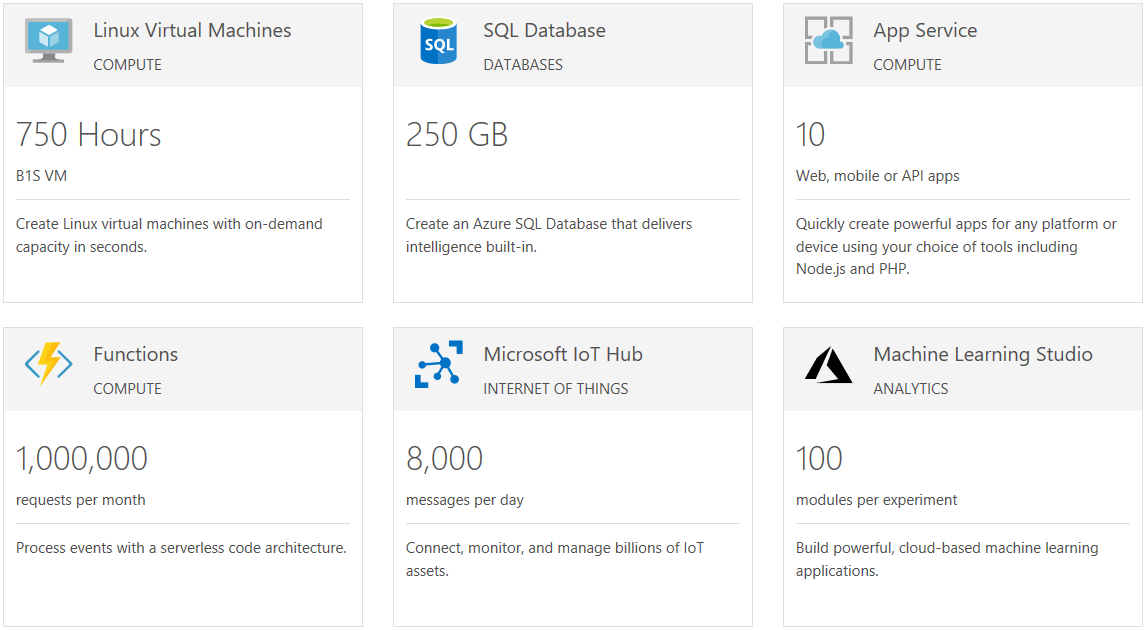Click the Microsoft IoT Hub icon
This screenshot has height=630, width=1146.
pyautogui.click(x=438, y=364)
